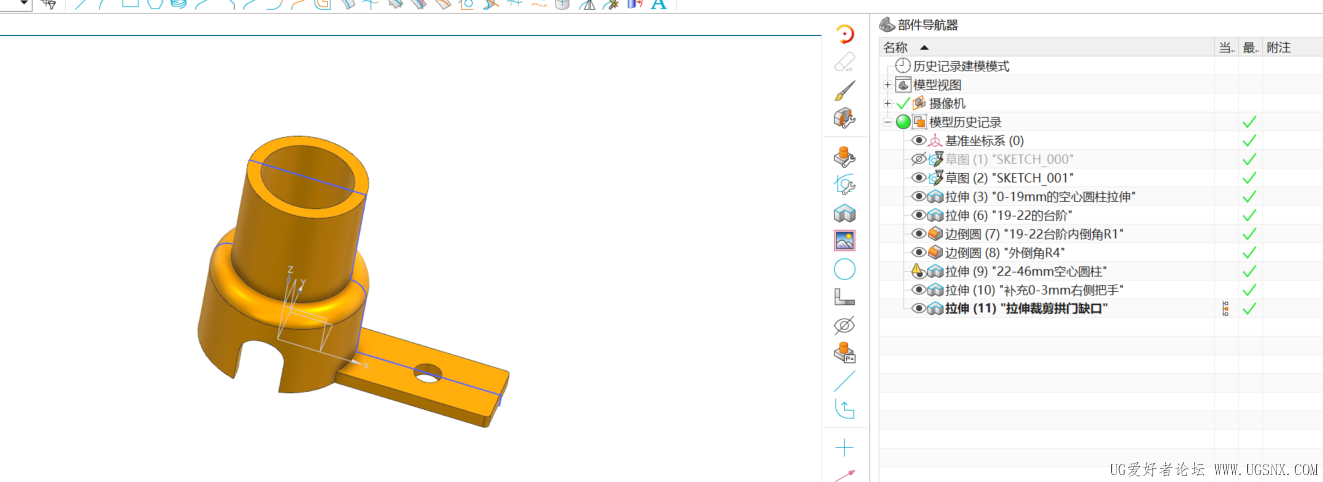Click the orange offset curve G icon
The width and height of the screenshot is (1323, 482).
click(x=322, y=4)
